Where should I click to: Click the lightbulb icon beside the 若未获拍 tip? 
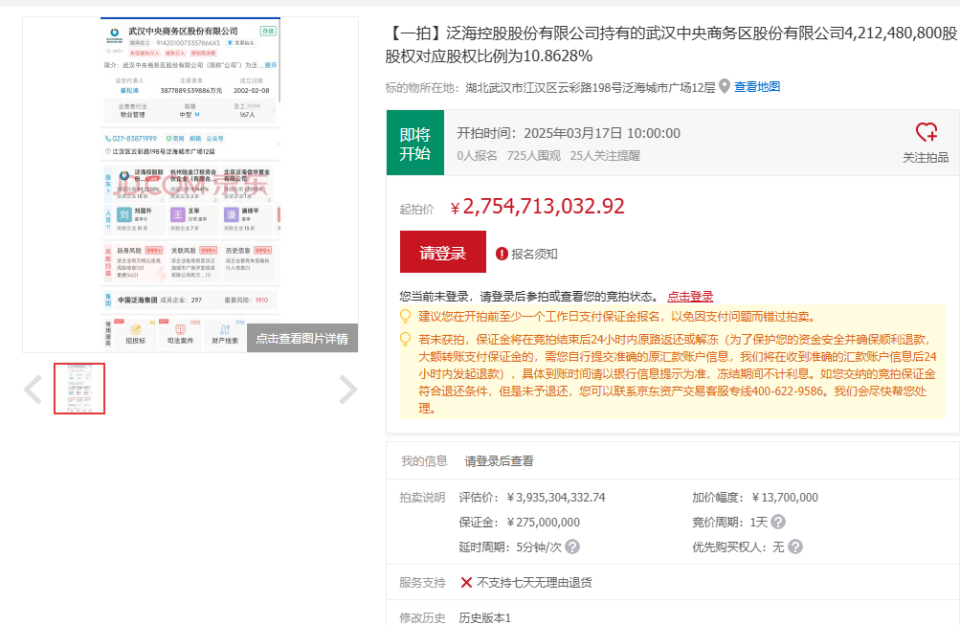pyautogui.click(x=405, y=339)
